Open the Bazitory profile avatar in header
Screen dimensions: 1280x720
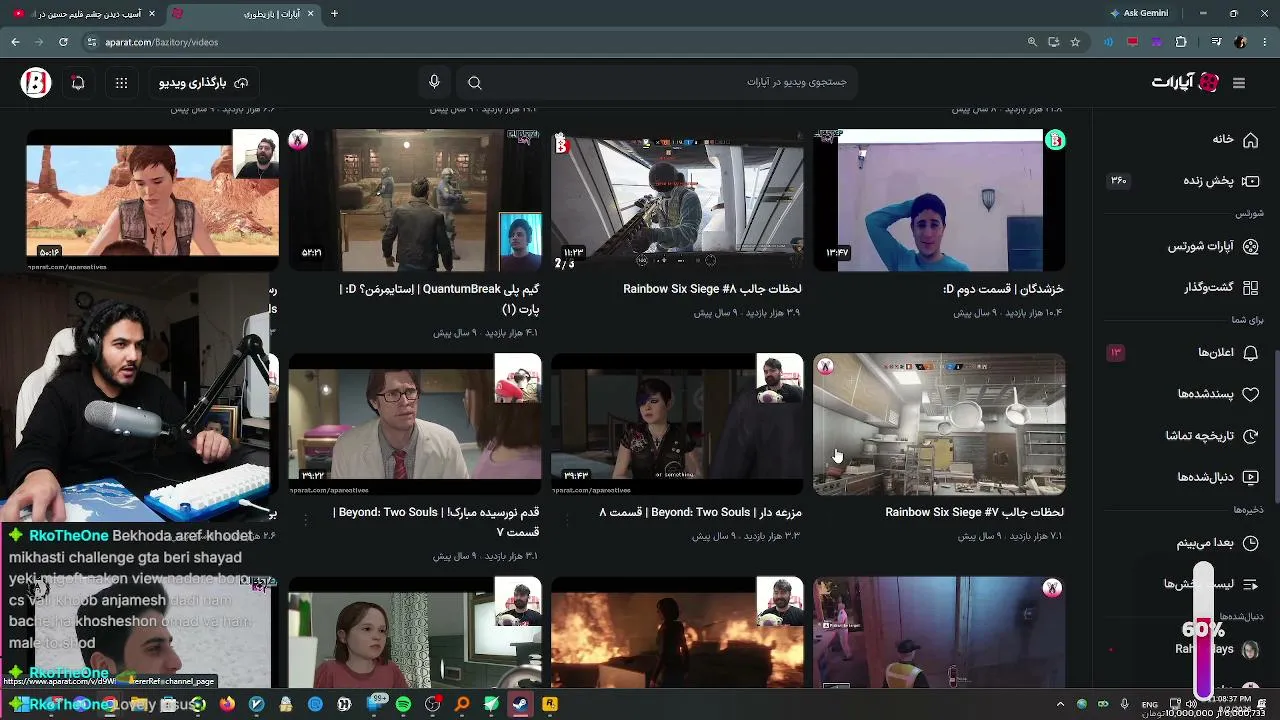[x=36, y=83]
